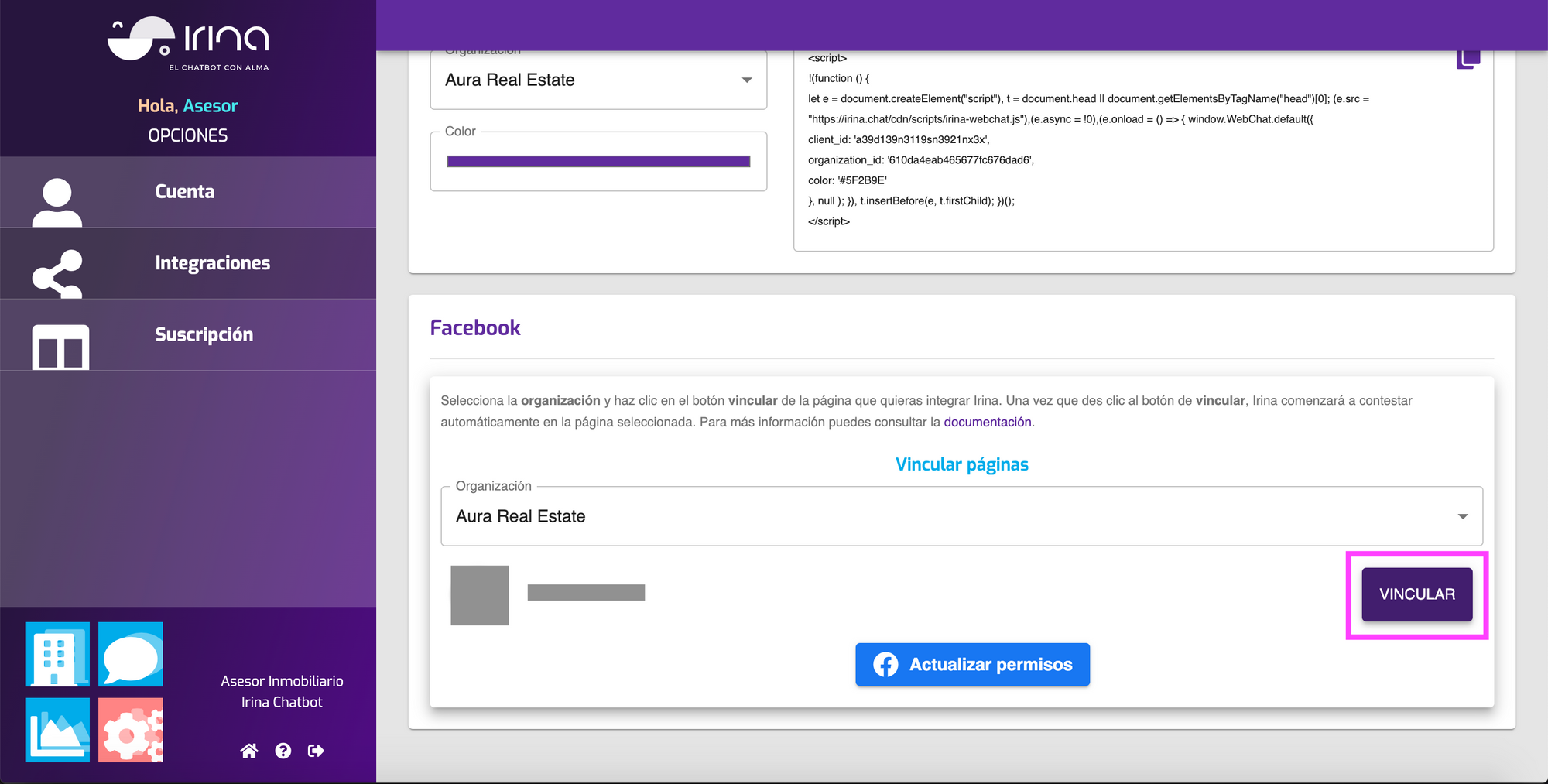This screenshot has width=1548, height=784.
Task: Click the OPCIONES label
Action: tap(188, 135)
